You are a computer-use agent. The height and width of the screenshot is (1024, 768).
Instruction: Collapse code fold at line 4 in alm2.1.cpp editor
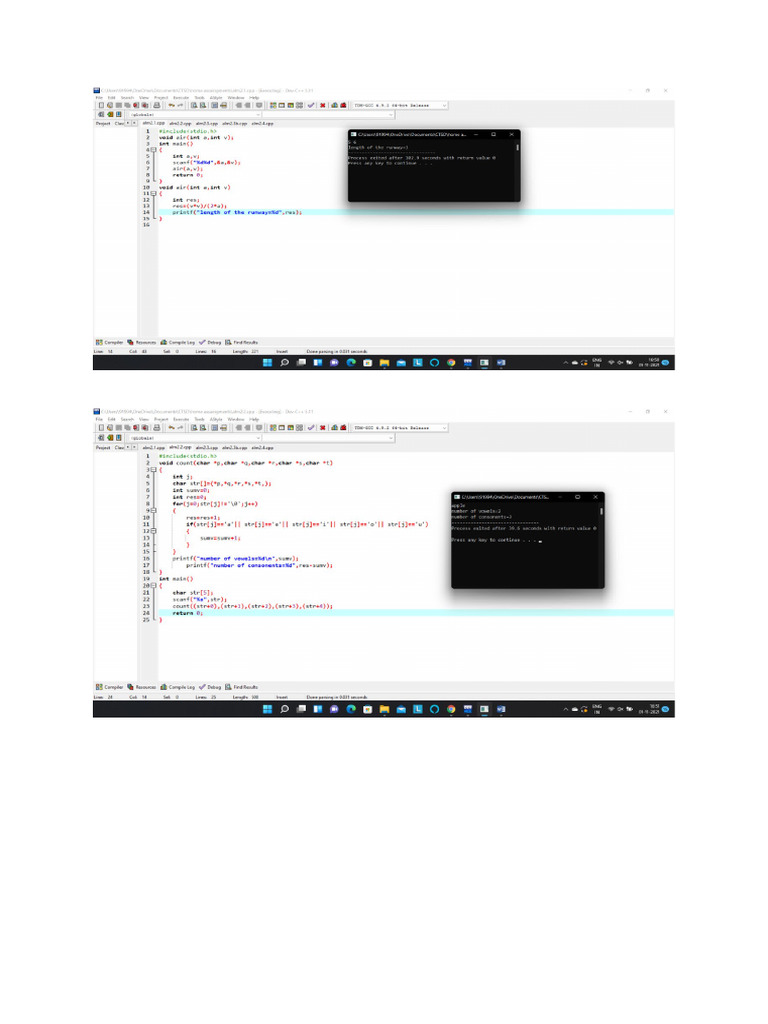pyautogui.click(x=153, y=150)
